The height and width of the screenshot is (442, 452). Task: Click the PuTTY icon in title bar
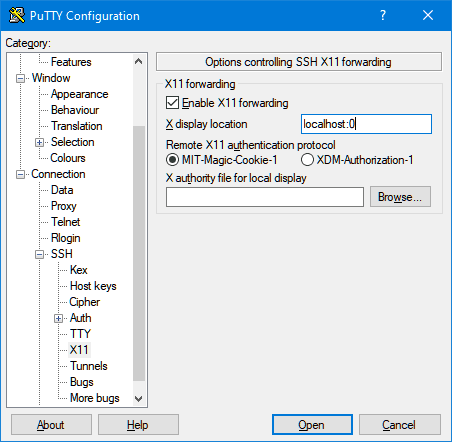coord(17,15)
